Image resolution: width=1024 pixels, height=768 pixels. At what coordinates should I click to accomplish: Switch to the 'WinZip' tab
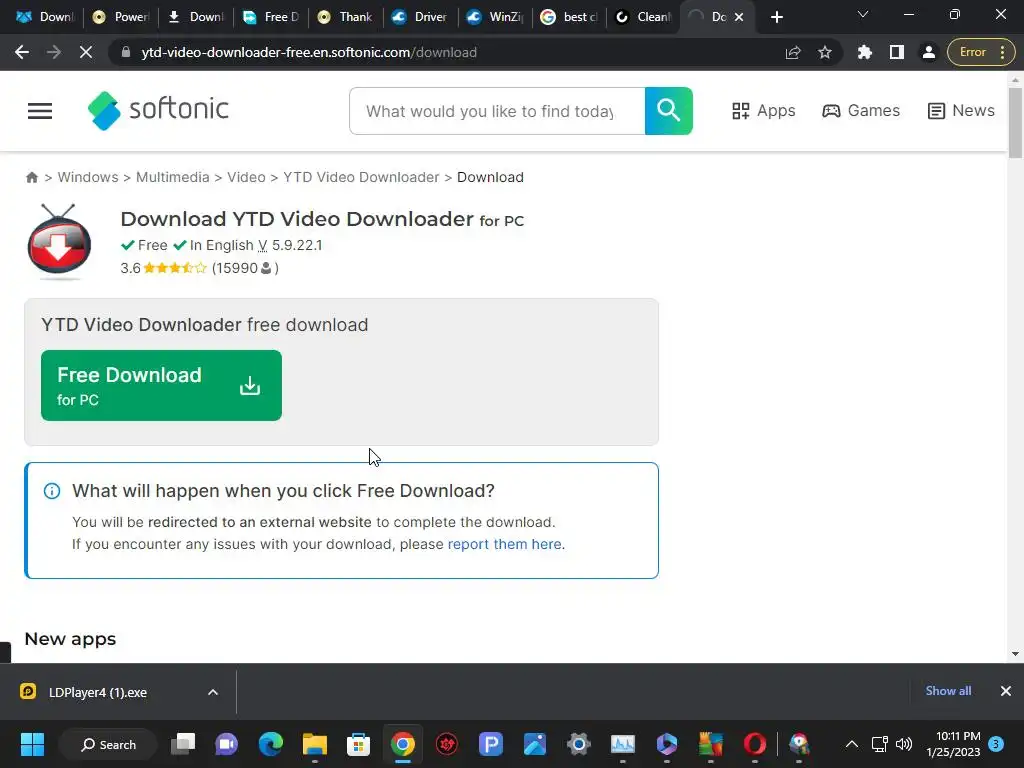tap(496, 17)
